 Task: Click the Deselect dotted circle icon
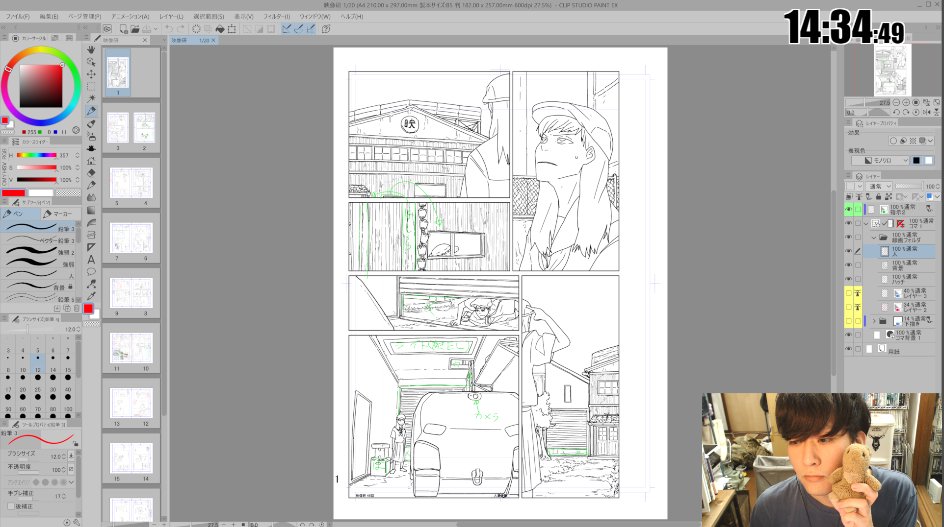196,28
